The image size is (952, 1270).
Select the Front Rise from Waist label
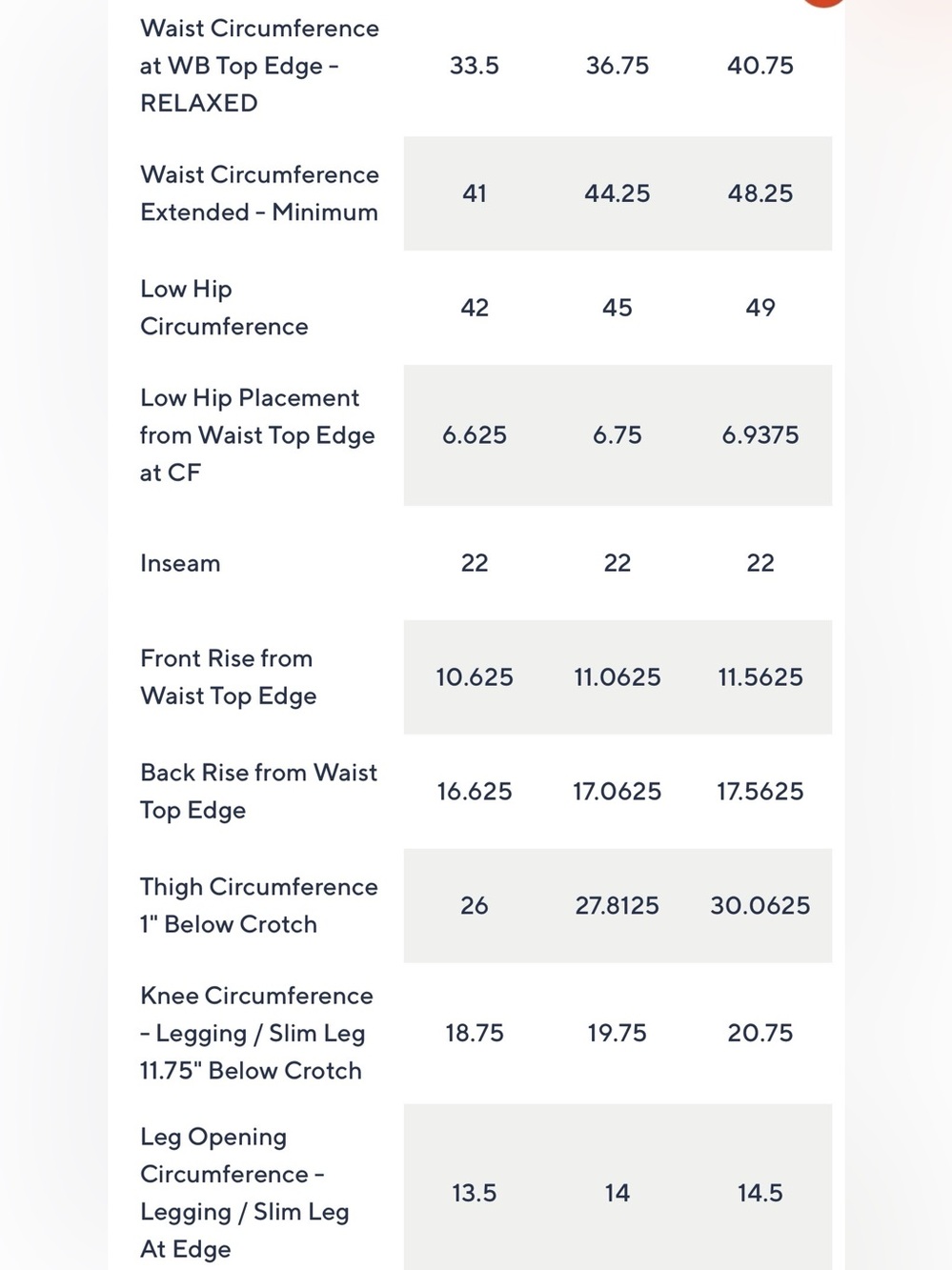pyautogui.click(x=228, y=677)
